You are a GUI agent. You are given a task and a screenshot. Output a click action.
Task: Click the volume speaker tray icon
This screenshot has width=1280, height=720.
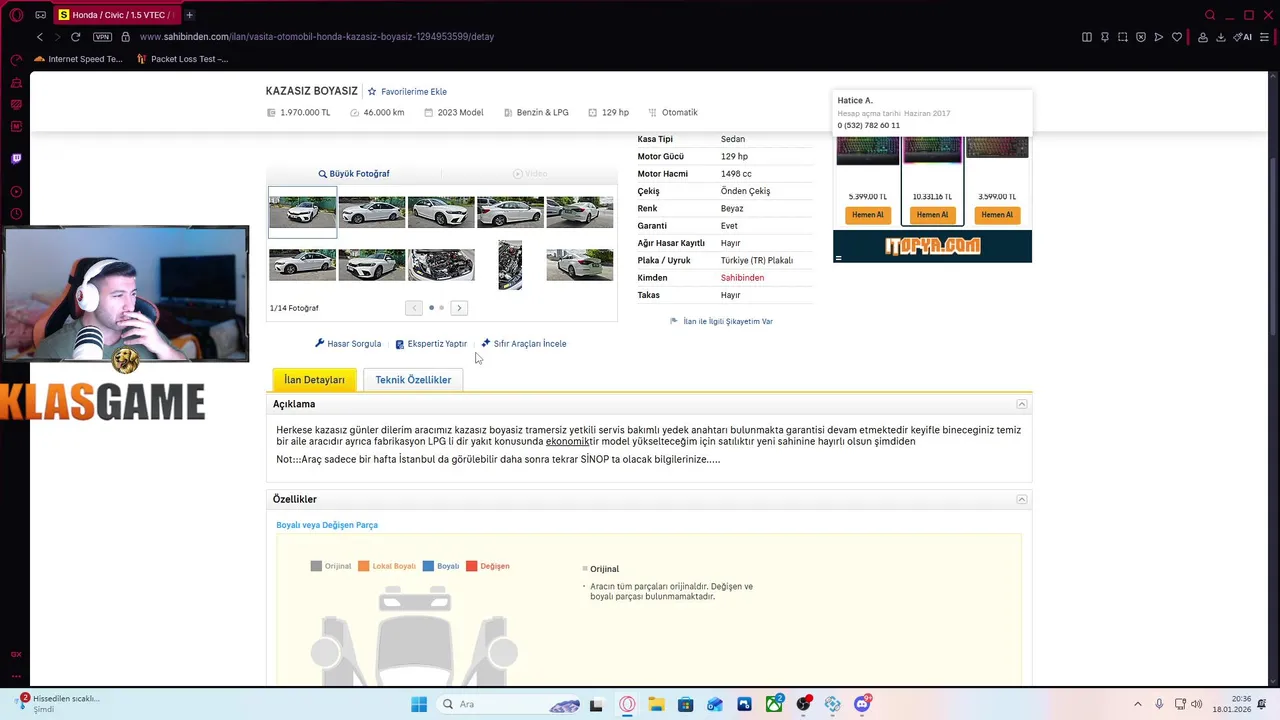pos(1197,705)
